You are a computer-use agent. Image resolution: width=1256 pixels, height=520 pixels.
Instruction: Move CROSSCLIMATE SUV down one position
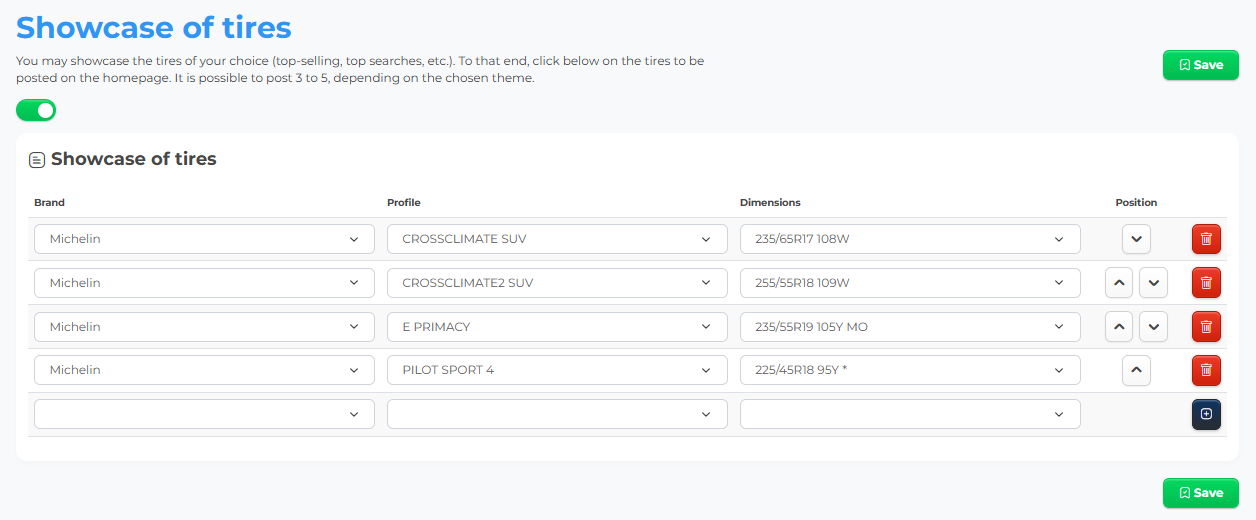[x=1136, y=239]
